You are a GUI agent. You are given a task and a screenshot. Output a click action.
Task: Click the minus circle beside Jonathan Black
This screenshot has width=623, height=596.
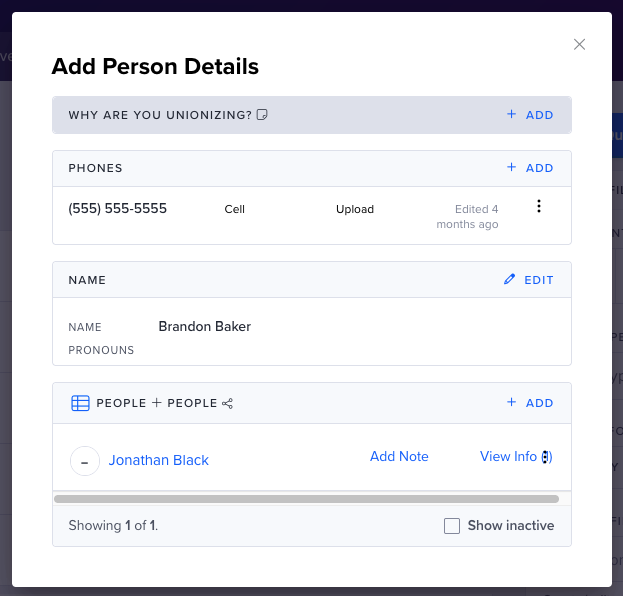(x=85, y=461)
